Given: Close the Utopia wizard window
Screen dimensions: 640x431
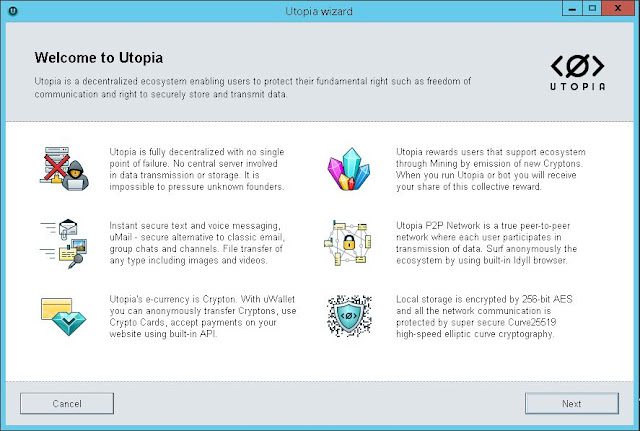Looking at the screenshot, I should pyautogui.click(x=618, y=9).
